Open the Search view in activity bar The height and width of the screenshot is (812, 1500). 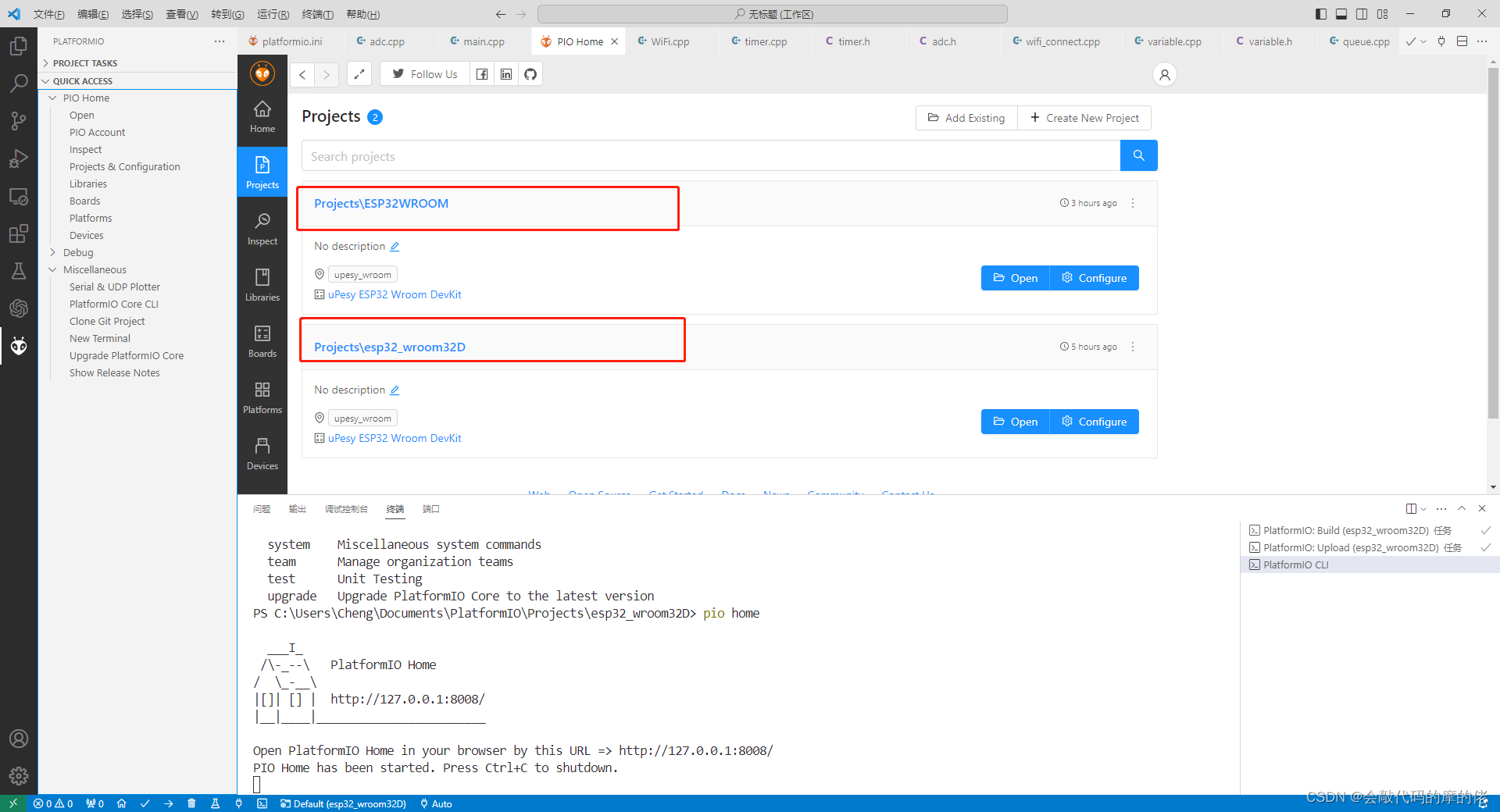19,83
